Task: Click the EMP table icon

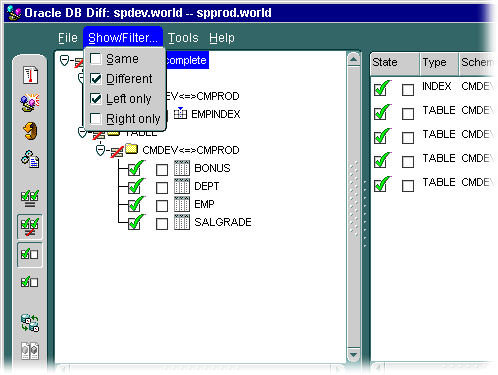Action: coord(182,204)
